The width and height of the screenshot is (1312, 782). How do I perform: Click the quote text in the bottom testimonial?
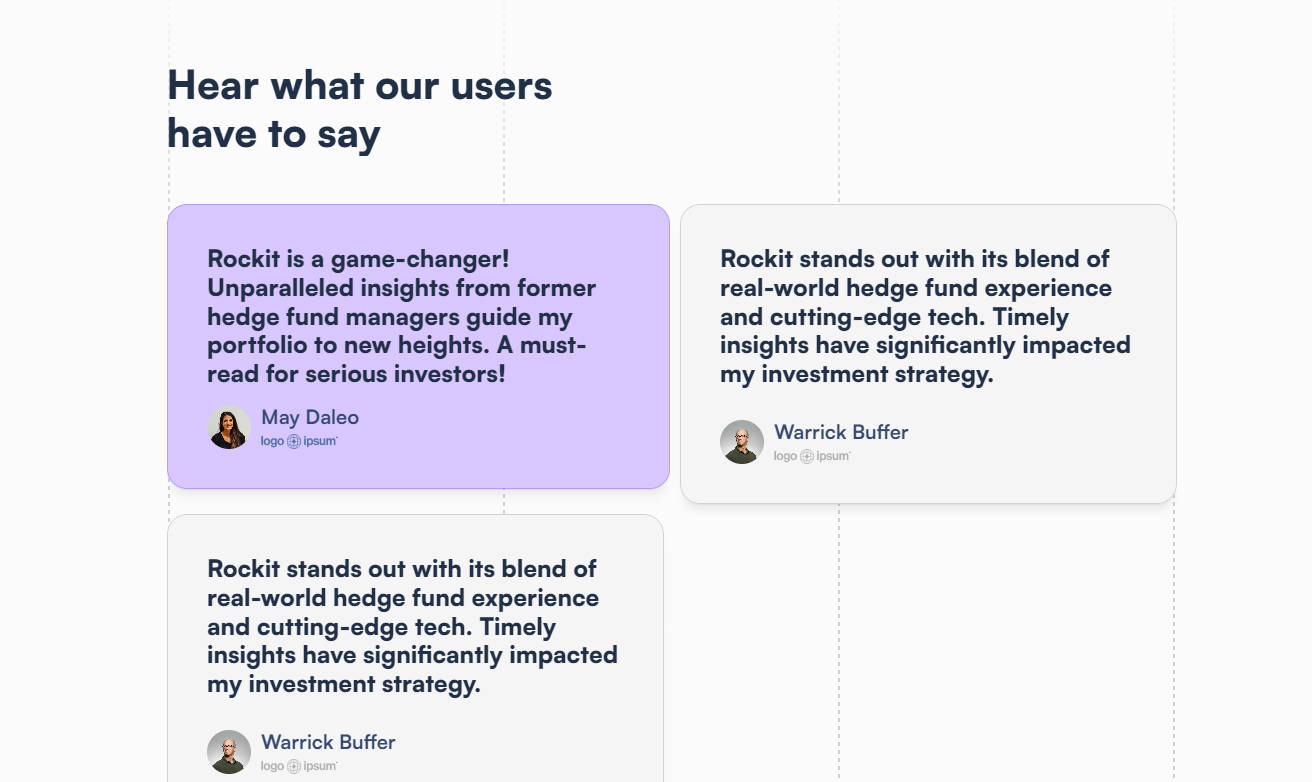click(411, 627)
